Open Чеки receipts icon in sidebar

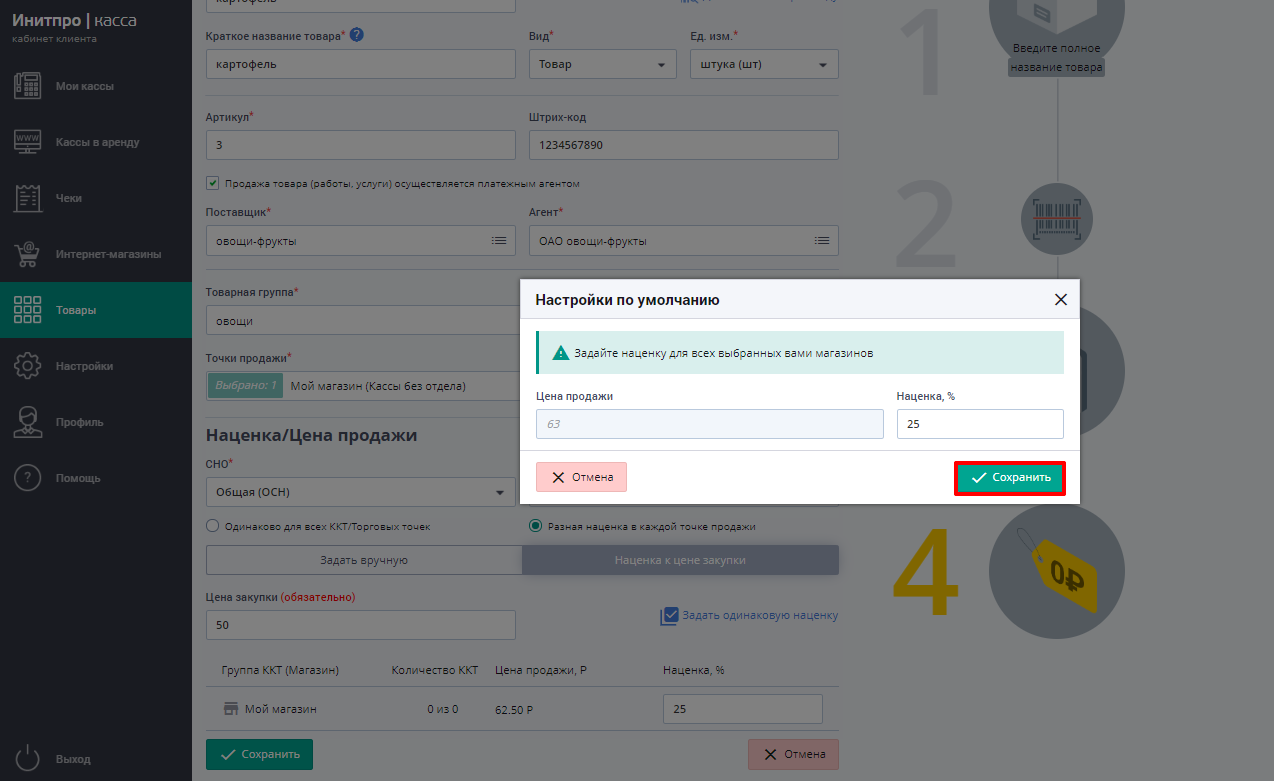pos(28,198)
